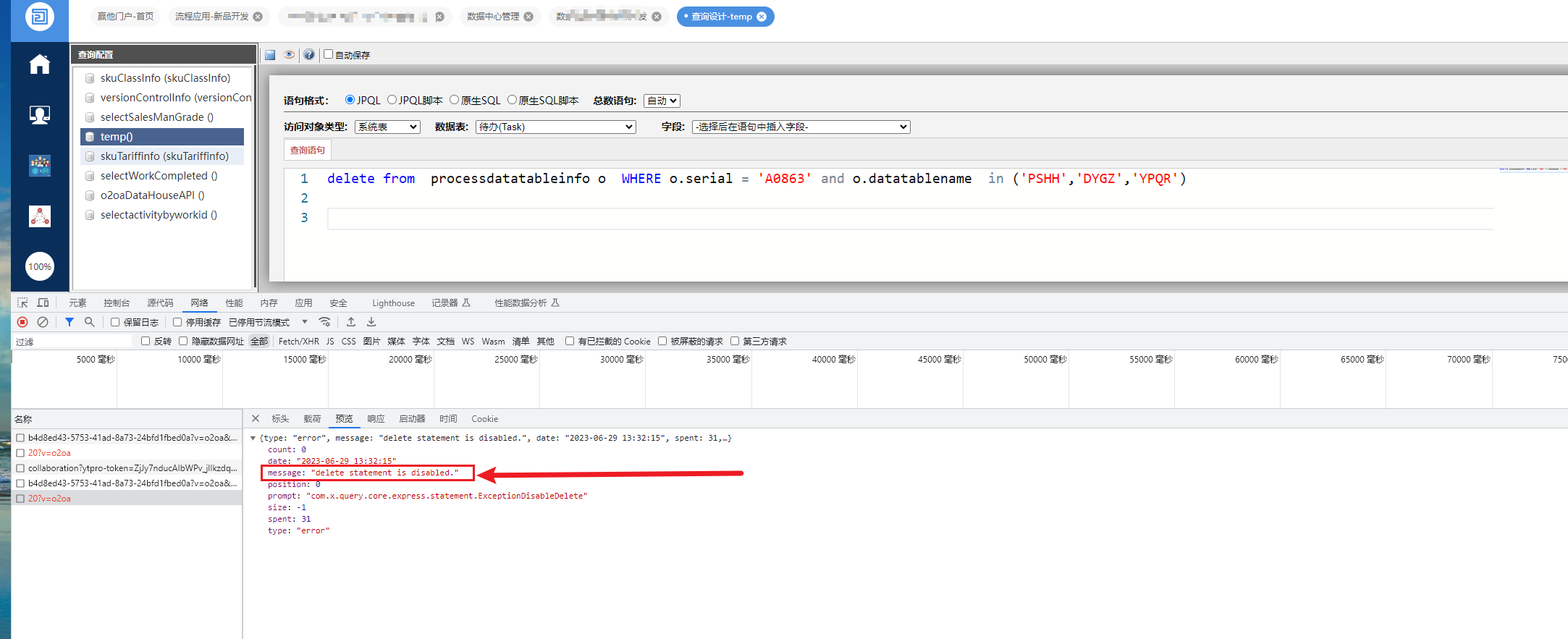Image resolution: width=1568 pixels, height=639 pixels.
Task: Open the 响应 tab in request details
Action: tap(376, 418)
